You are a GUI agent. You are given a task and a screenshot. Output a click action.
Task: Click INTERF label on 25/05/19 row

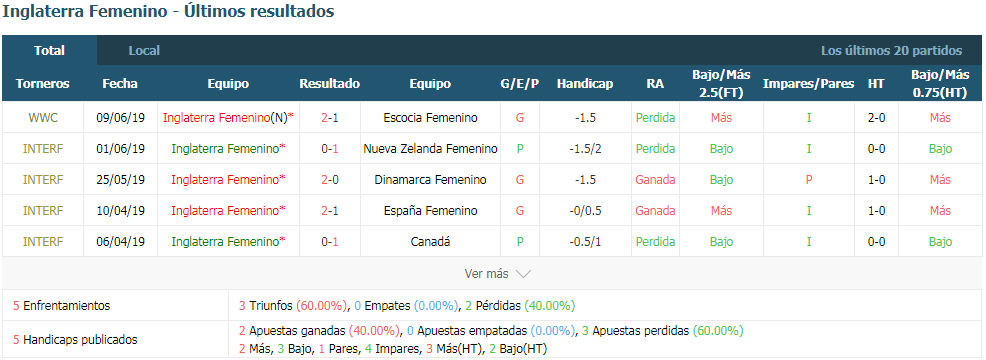[x=43, y=179]
